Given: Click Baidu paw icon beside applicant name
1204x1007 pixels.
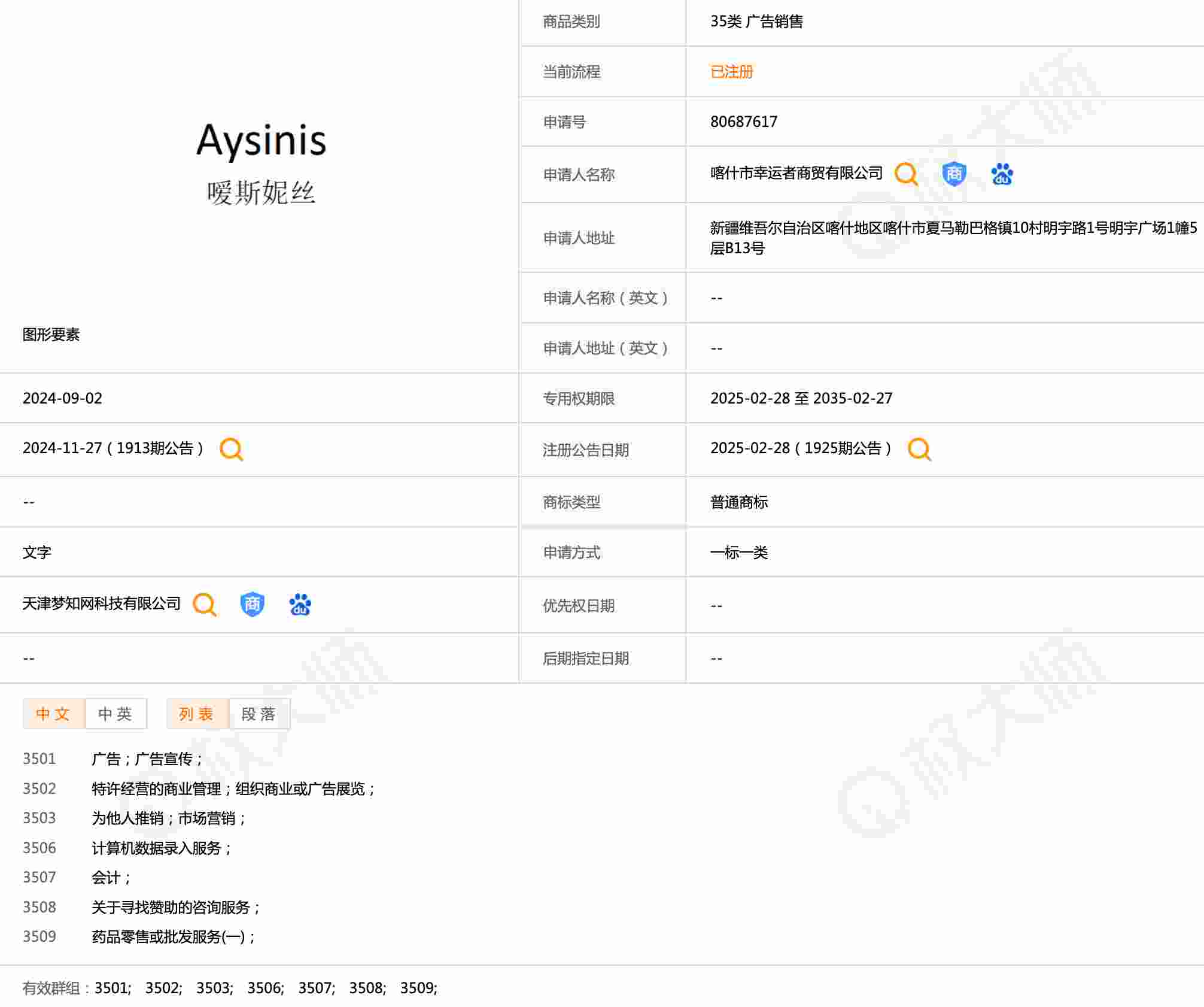Looking at the screenshot, I should [x=1002, y=174].
